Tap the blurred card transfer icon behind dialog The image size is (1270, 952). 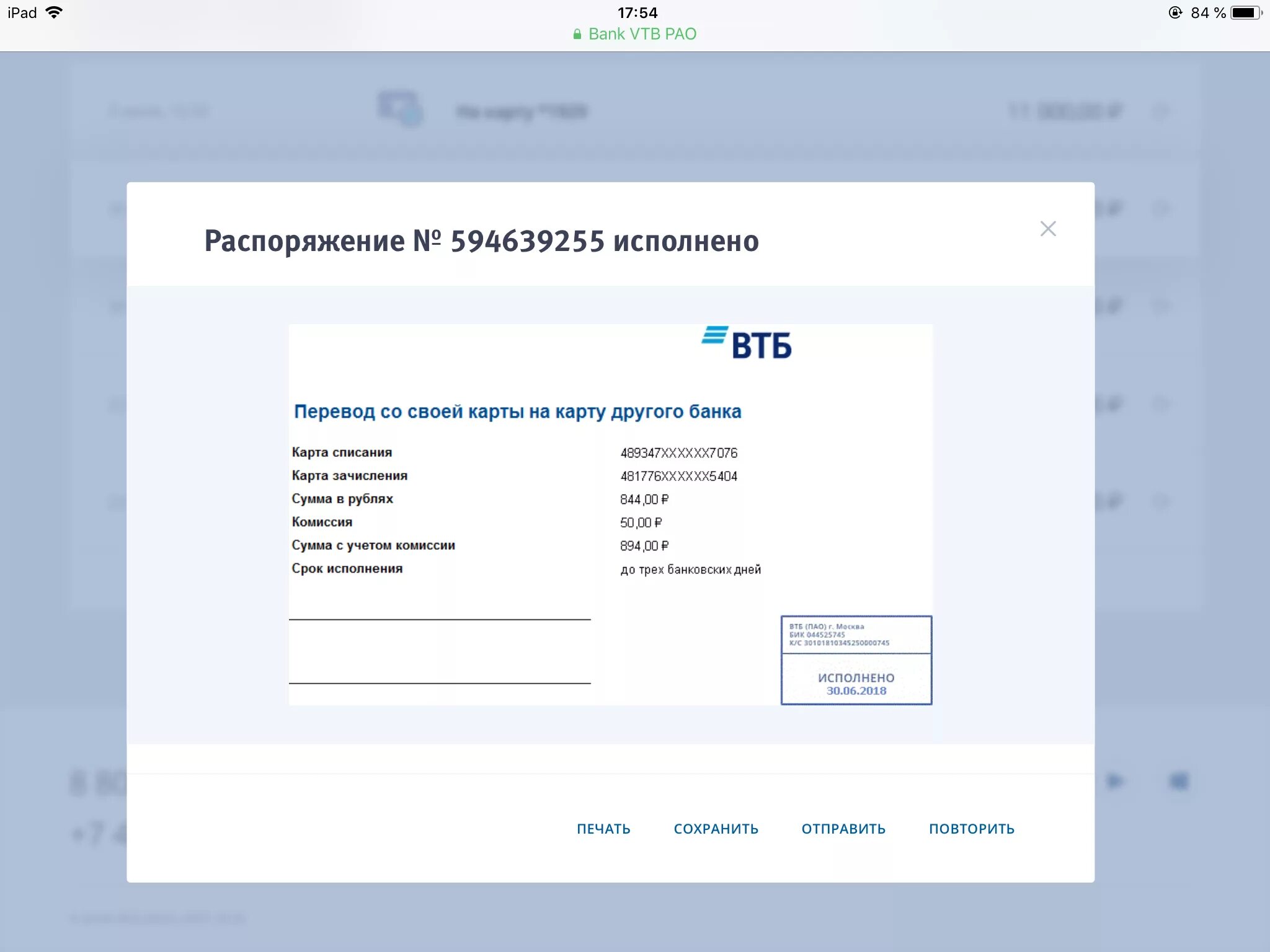(x=400, y=109)
